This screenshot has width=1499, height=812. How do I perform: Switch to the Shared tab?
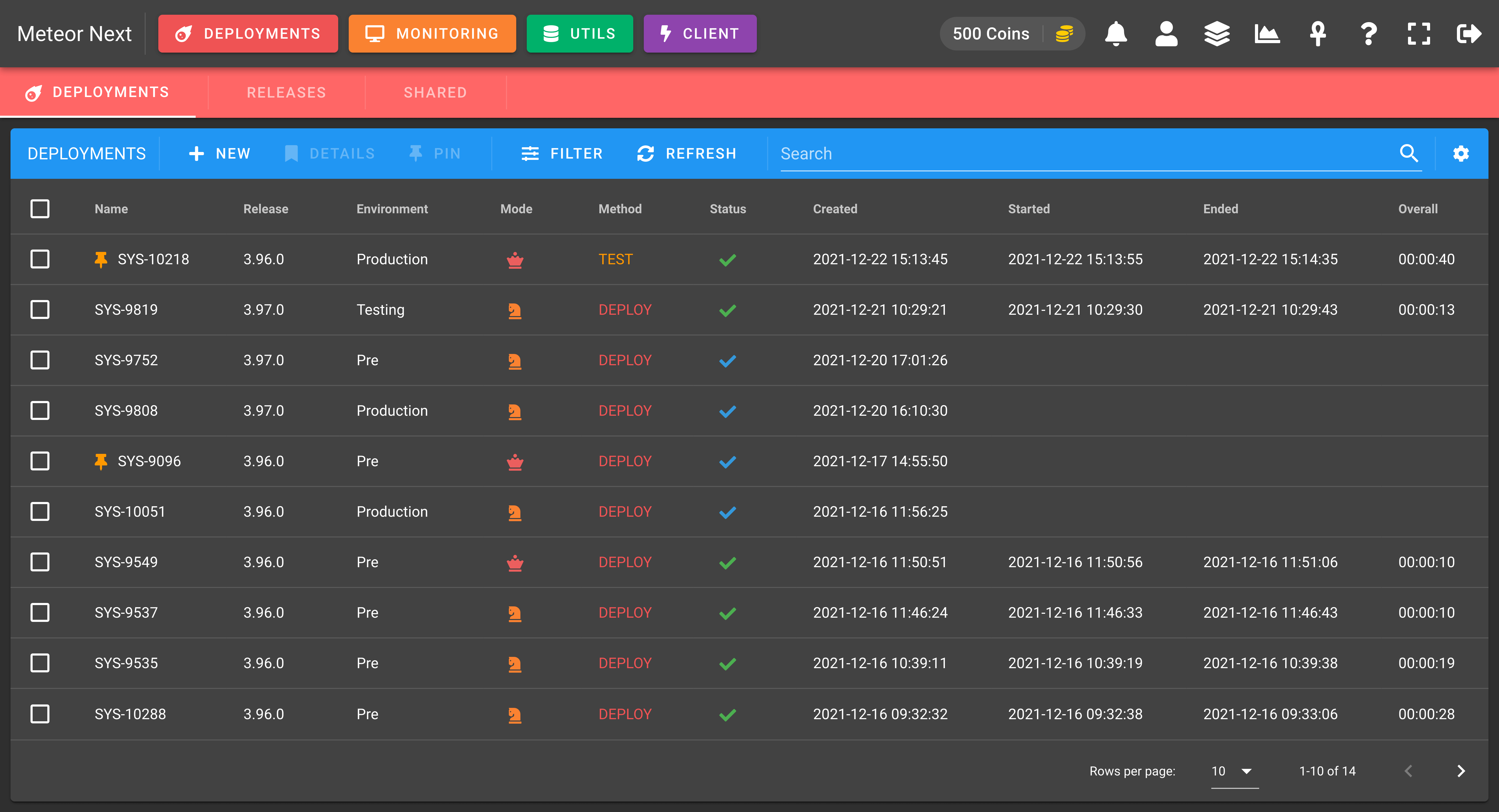pos(435,93)
